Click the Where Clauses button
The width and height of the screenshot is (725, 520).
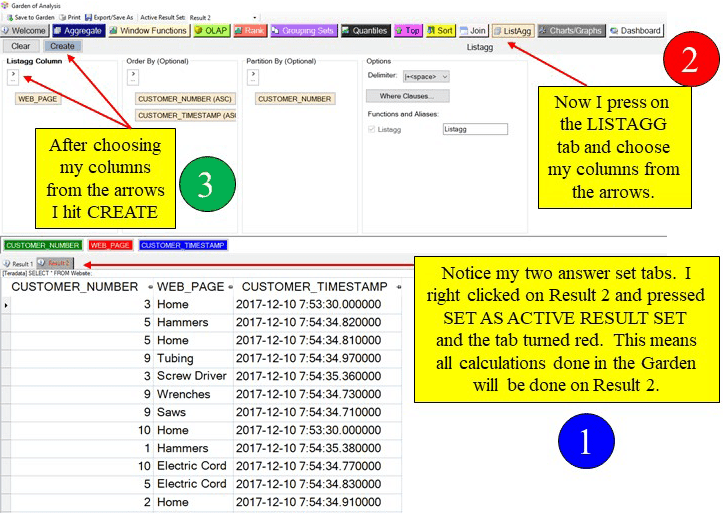pos(407,96)
